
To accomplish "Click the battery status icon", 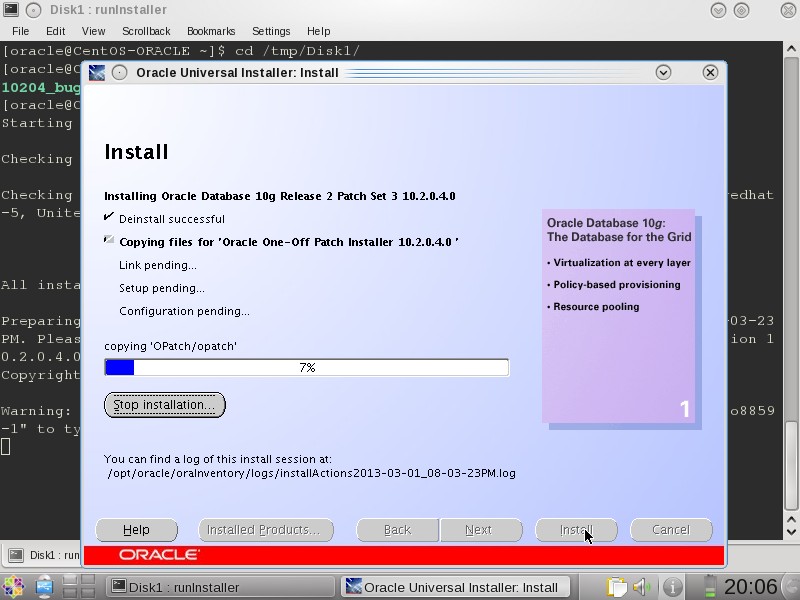I will (710, 587).
